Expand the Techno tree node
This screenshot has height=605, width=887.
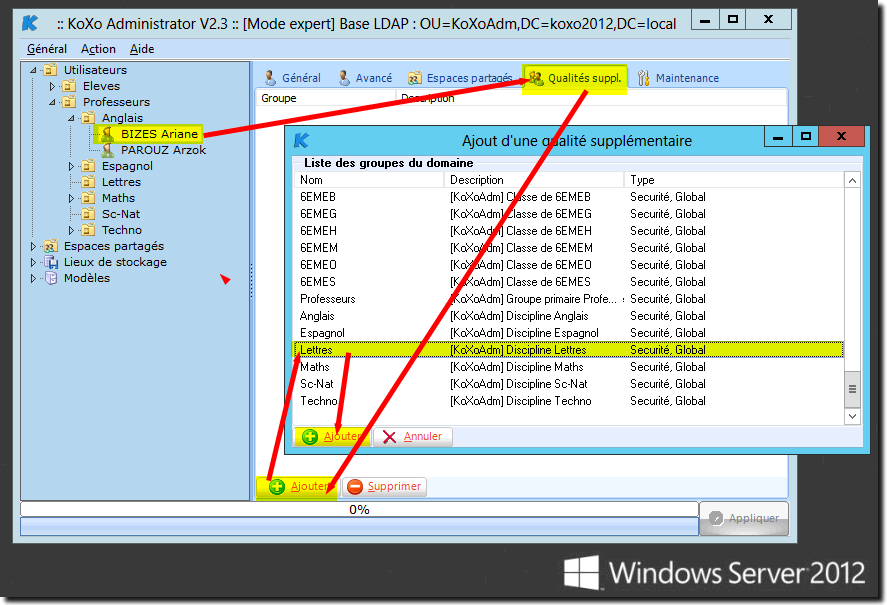click(71, 230)
